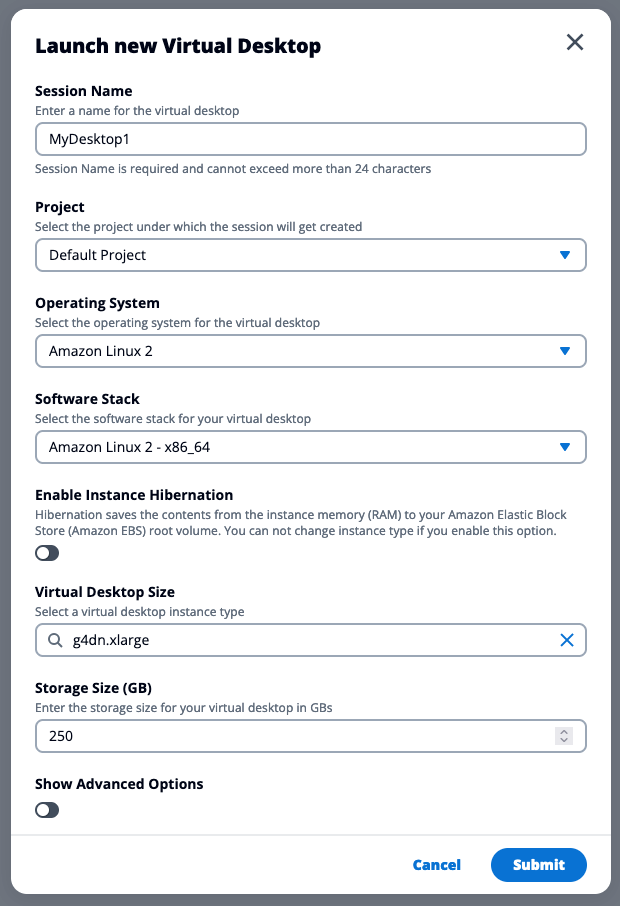The image size is (620, 906).
Task: Enable the Instance Hibernation toggle
Action: click(47, 553)
